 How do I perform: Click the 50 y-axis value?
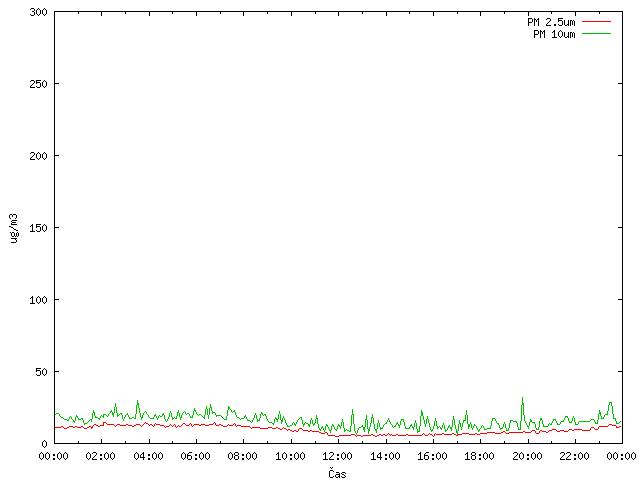click(41, 372)
